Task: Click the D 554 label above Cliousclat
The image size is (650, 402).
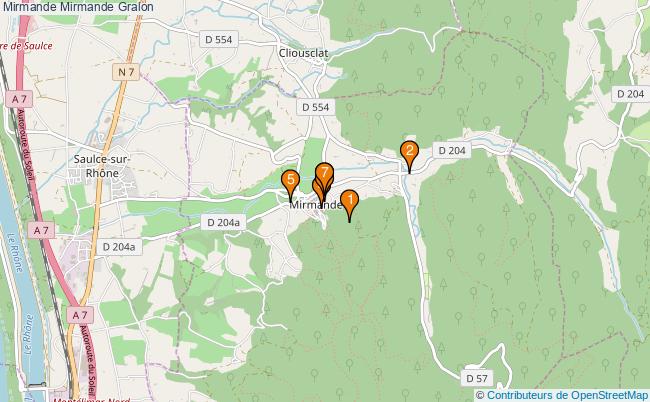Action: pos(218,39)
